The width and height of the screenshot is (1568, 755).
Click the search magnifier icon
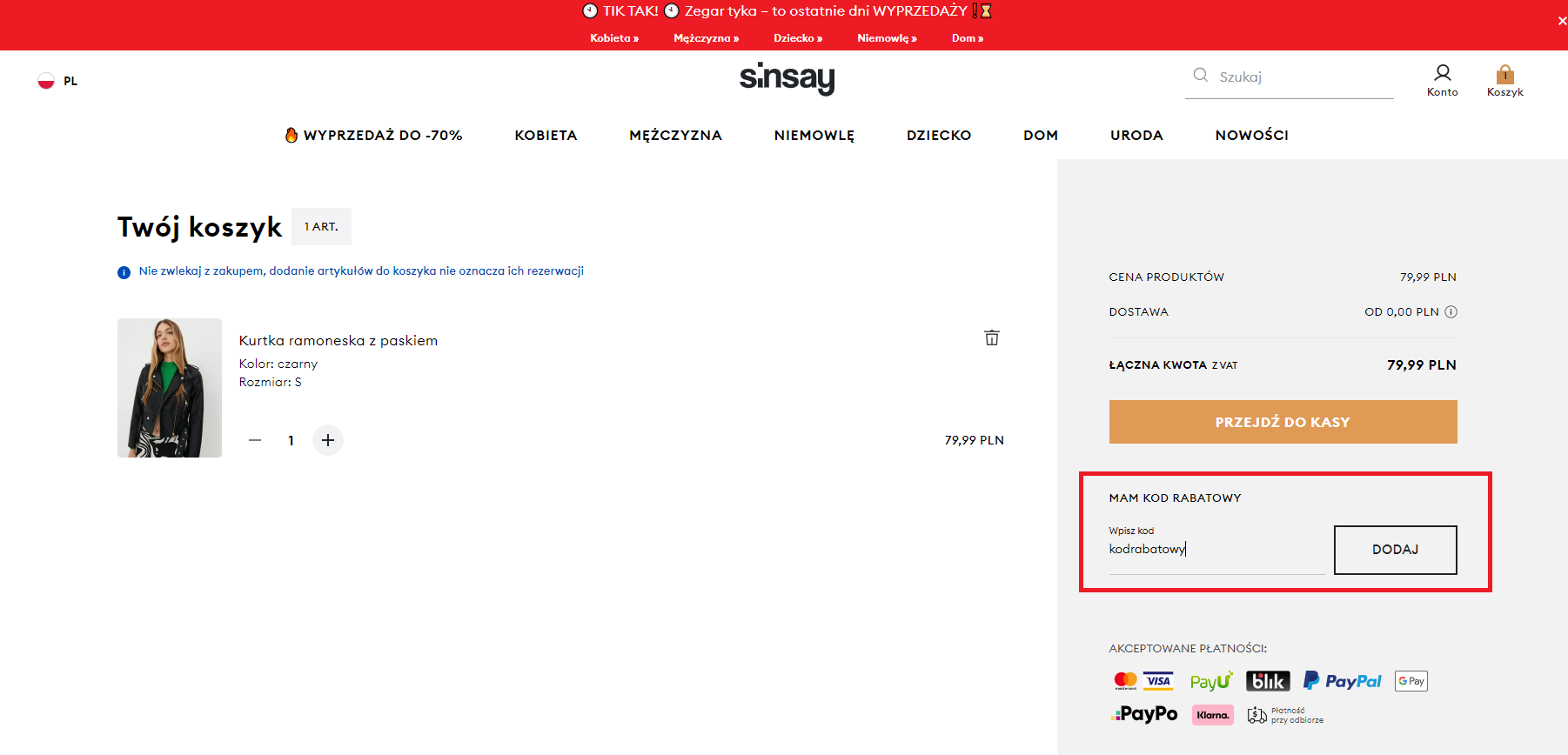point(1201,76)
